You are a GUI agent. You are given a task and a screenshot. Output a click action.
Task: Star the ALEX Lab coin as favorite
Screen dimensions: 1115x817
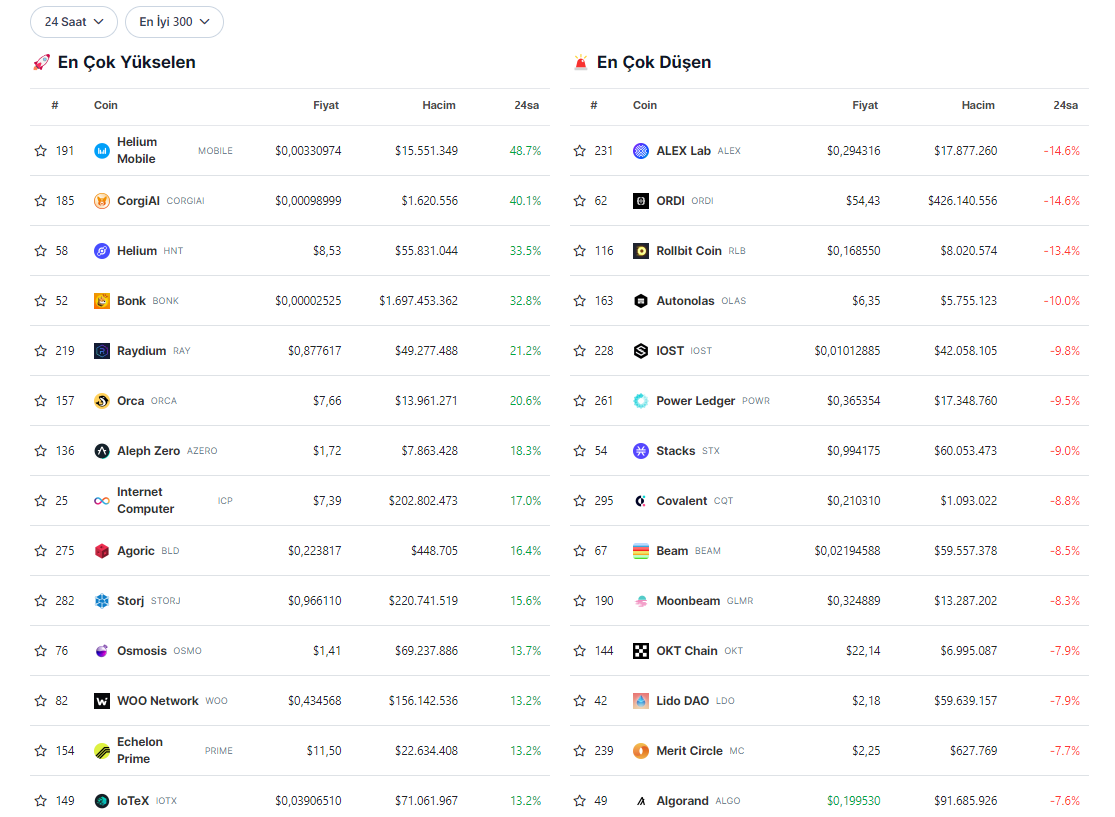(580, 151)
